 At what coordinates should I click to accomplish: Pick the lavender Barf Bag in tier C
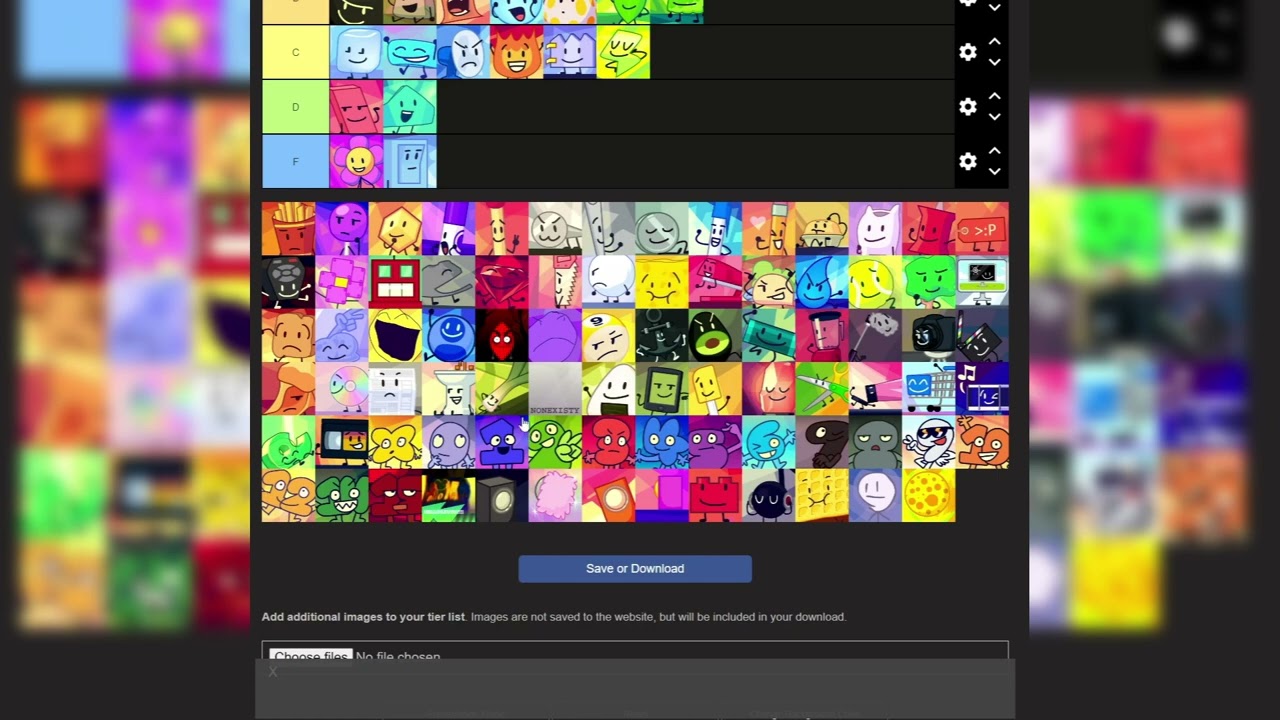click(x=570, y=52)
